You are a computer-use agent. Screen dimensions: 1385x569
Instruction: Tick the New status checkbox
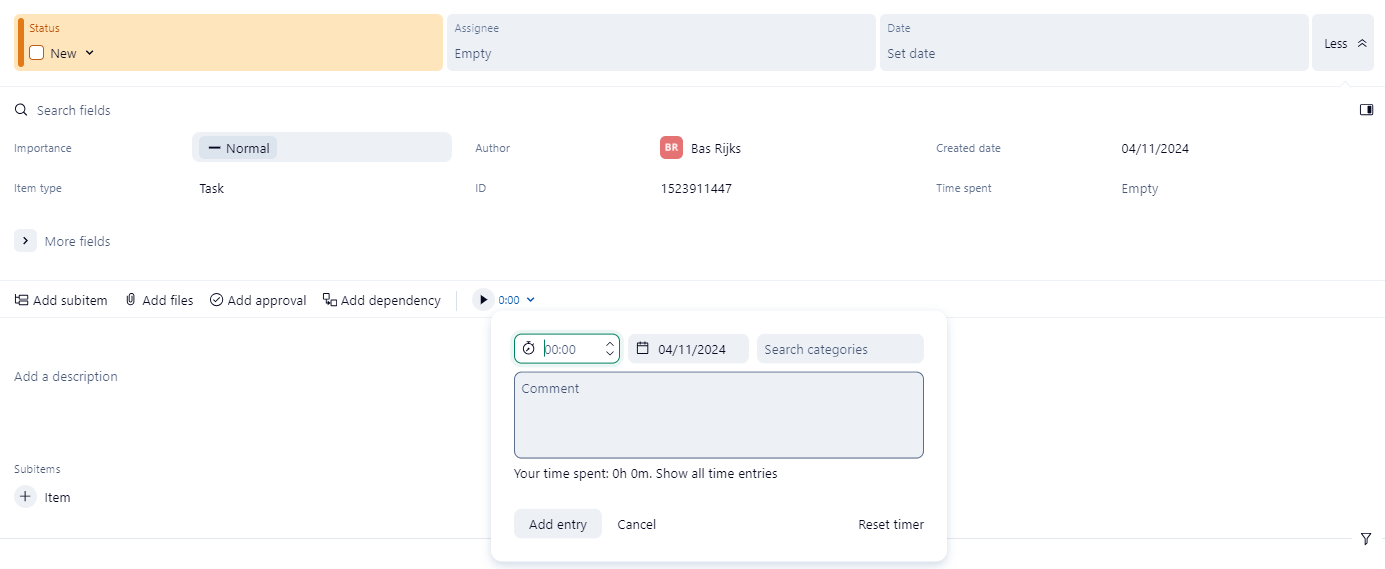(37, 53)
